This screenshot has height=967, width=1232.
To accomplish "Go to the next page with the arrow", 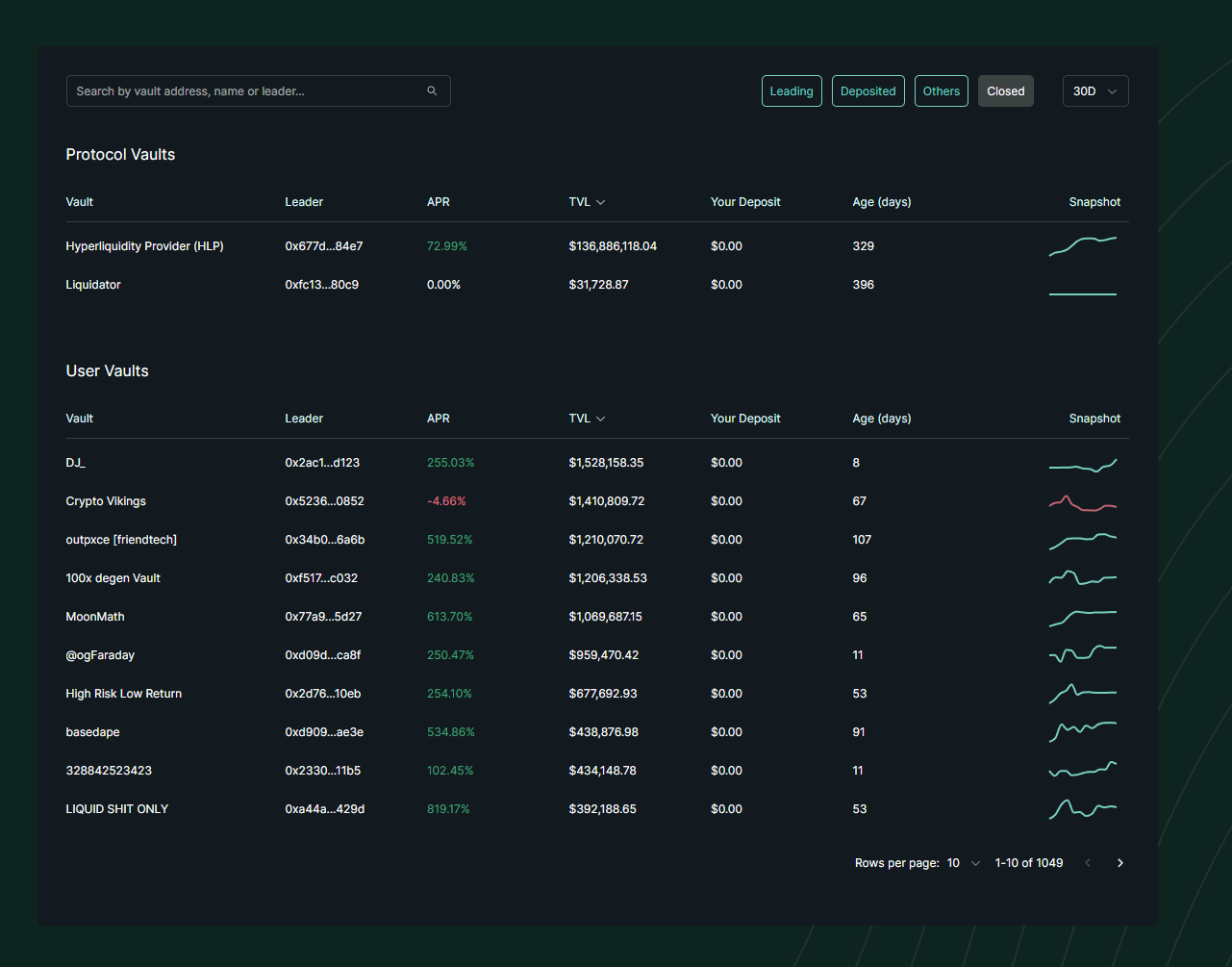I will tap(1119, 862).
